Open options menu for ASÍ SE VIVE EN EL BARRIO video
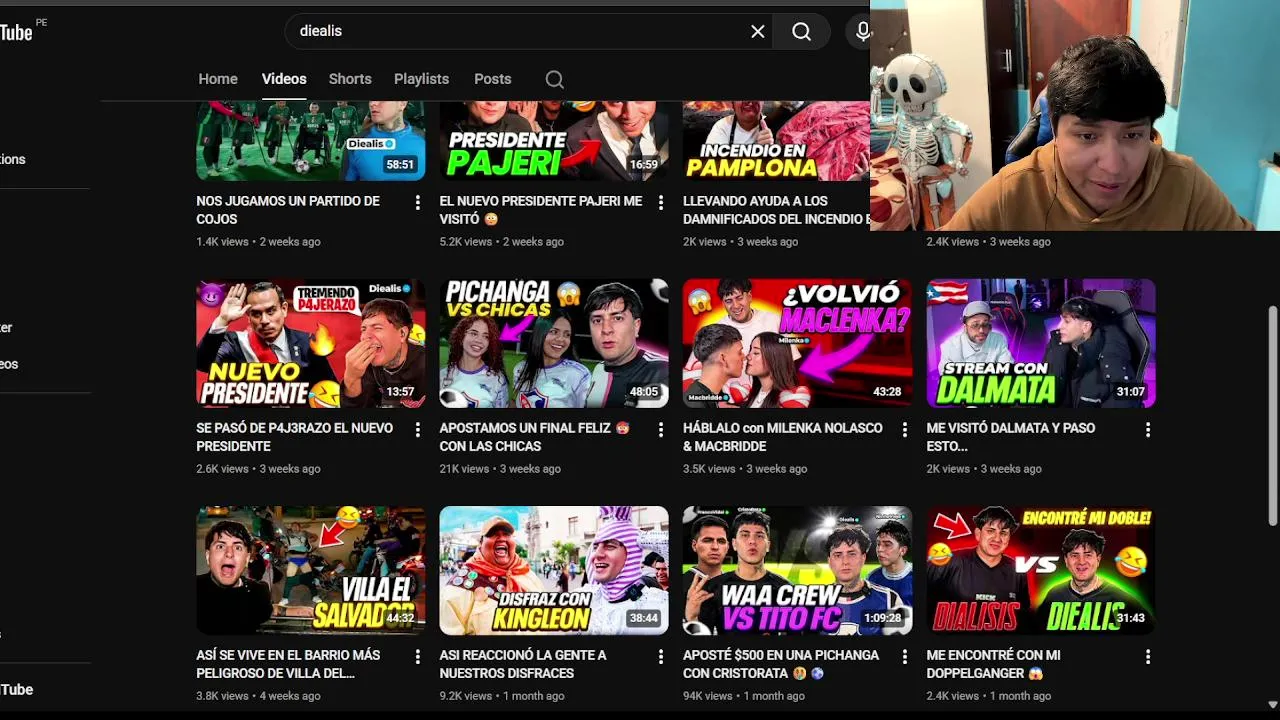Image resolution: width=1280 pixels, height=720 pixels. pos(418,656)
